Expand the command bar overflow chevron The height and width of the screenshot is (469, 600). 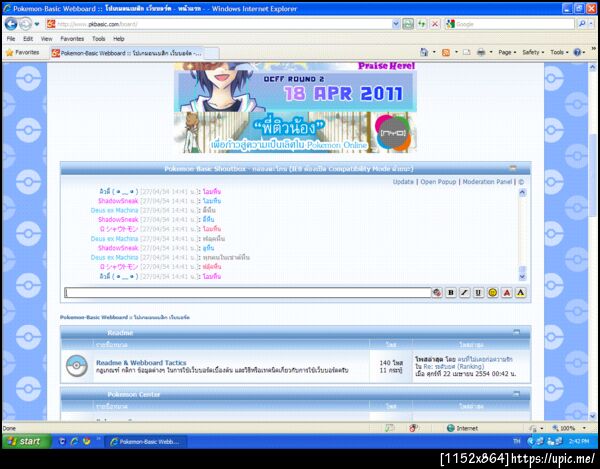(593, 49)
